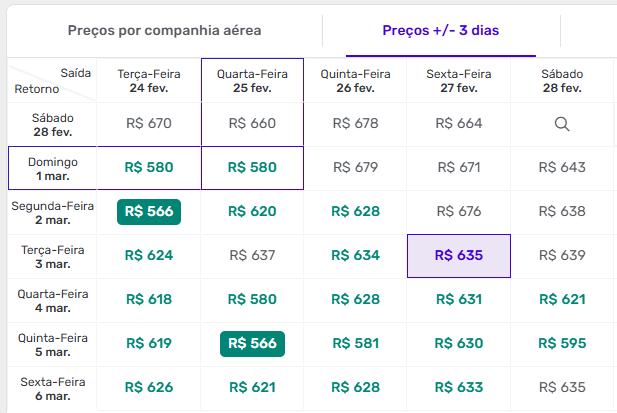Image resolution: width=617 pixels, height=413 pixels.
Task: Select R$ 580 for Terça-Feira departure, Domingo return
Action: [x=149, y=167]
